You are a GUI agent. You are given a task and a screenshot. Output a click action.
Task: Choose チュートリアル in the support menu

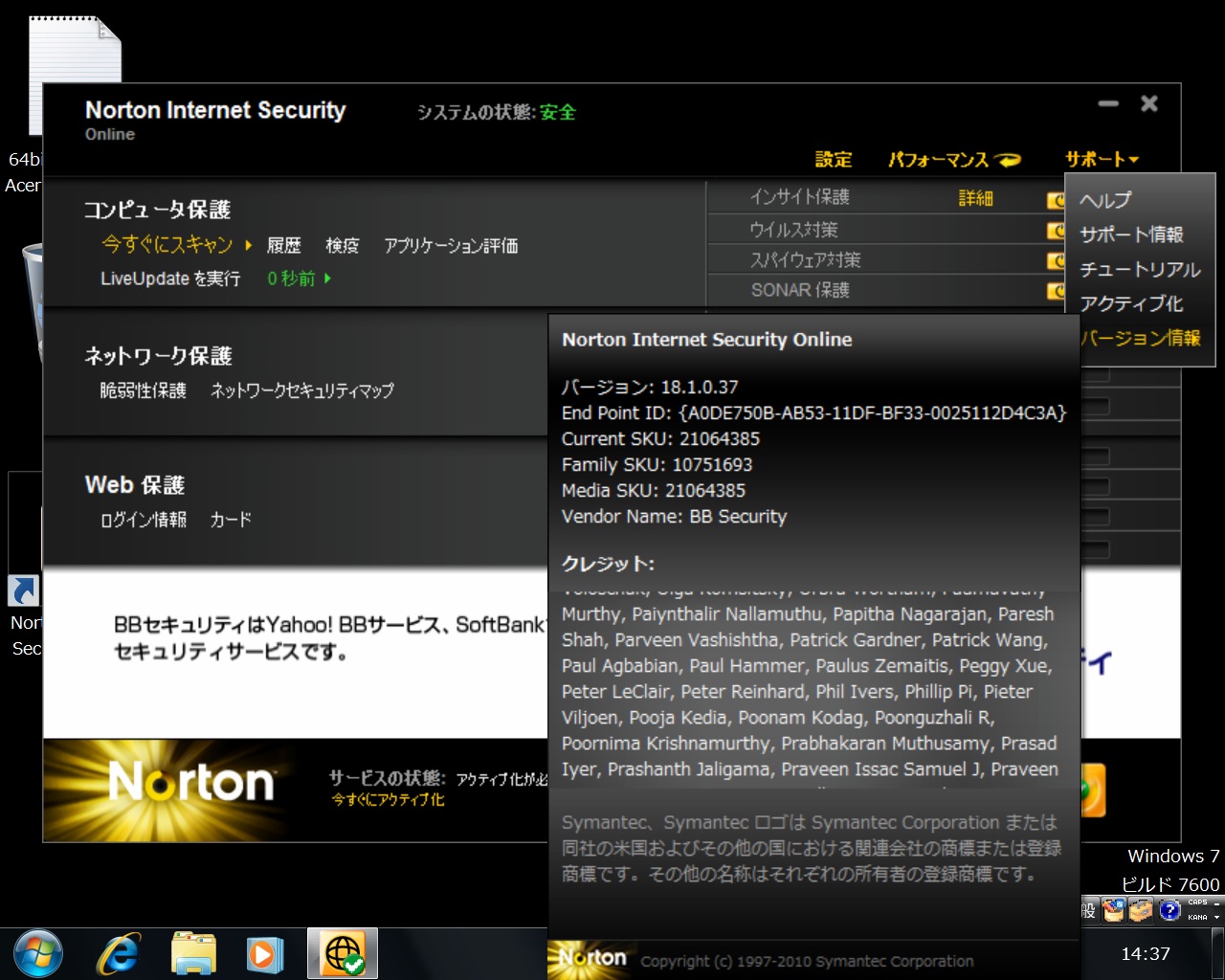tap(1140, 269)
